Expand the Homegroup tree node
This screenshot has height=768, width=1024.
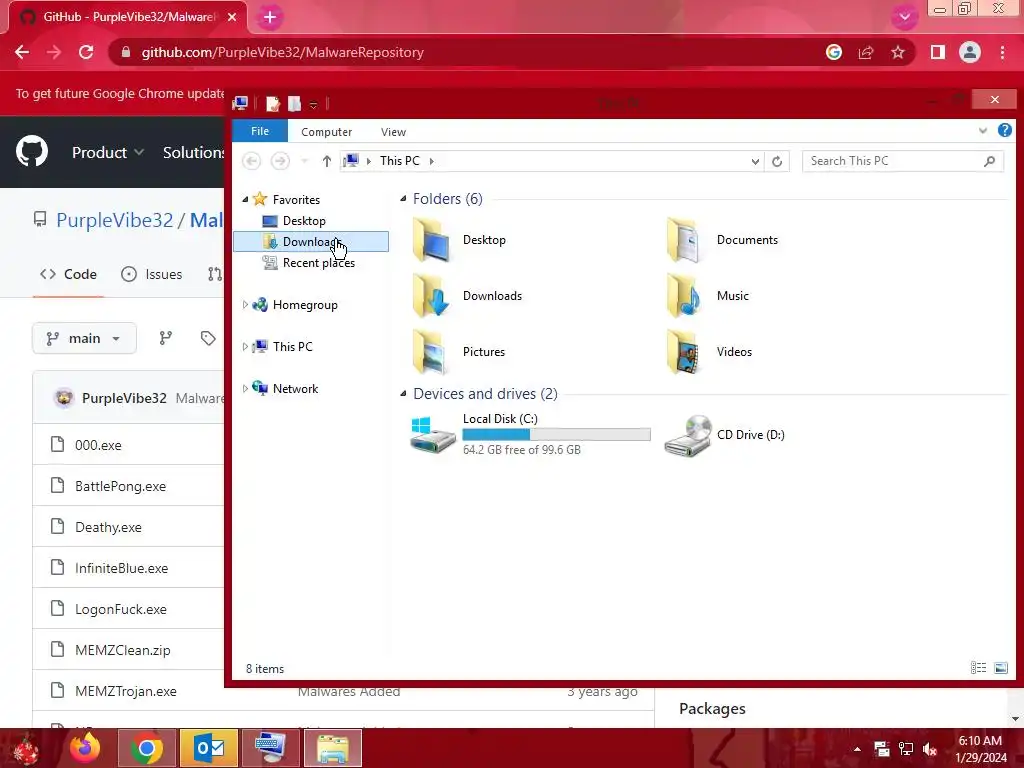[245, 304]
